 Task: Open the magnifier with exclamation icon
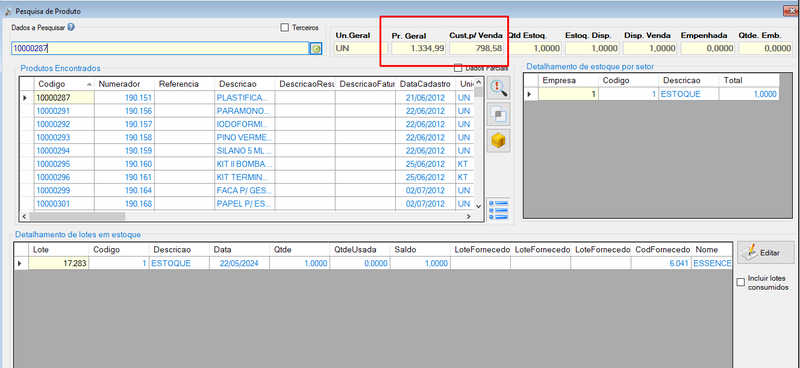(x=497, y=88)
